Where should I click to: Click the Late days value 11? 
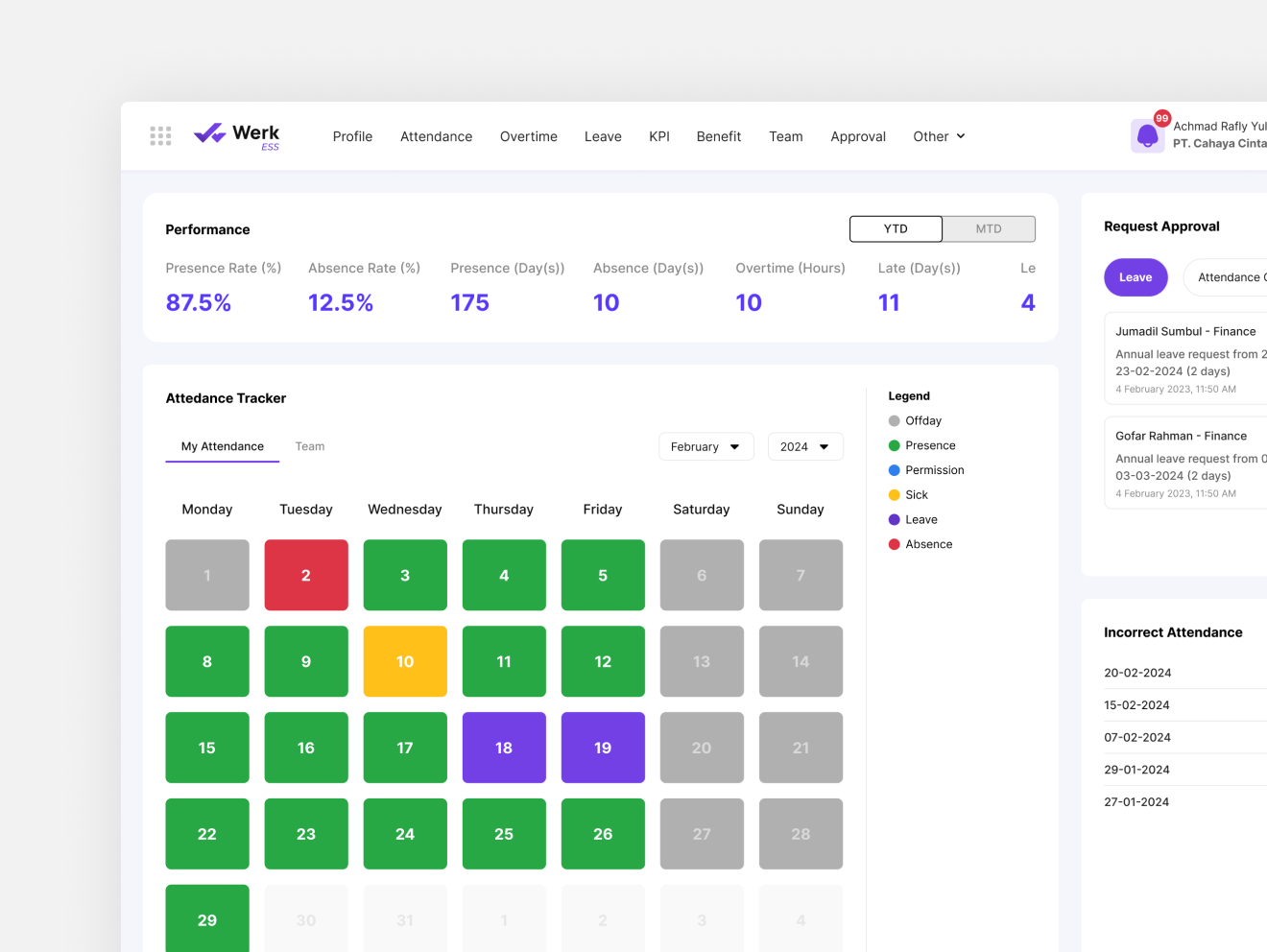click(x=889, y=303)
